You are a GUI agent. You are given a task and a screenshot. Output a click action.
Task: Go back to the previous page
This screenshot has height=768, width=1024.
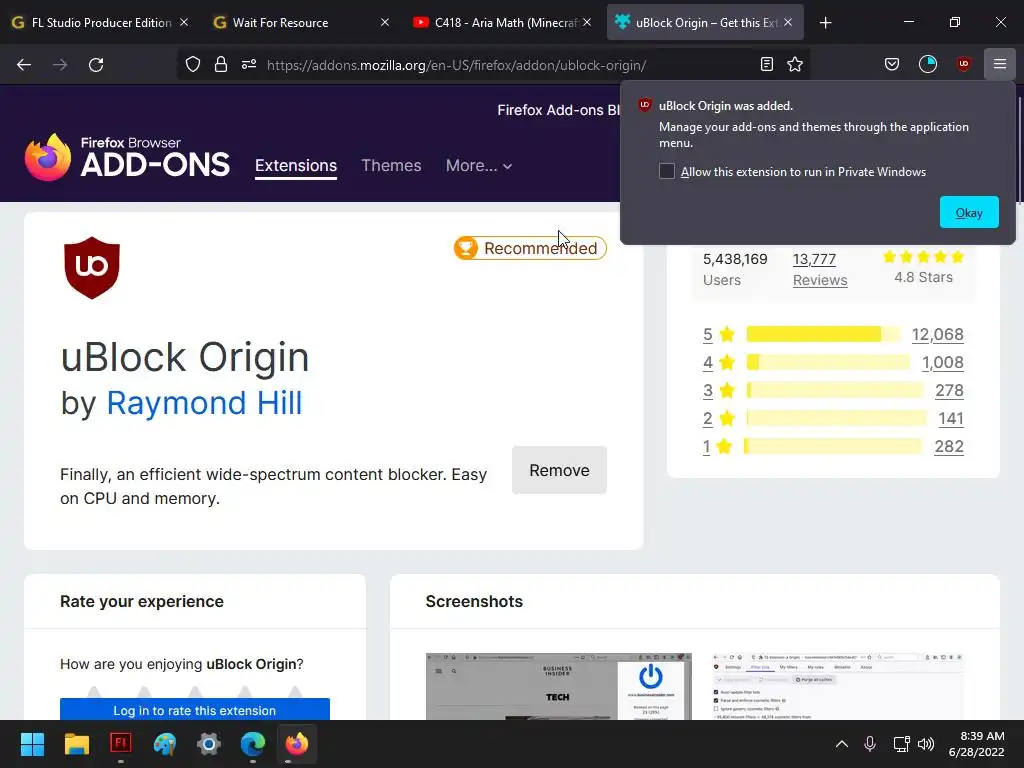click(24, 65)
